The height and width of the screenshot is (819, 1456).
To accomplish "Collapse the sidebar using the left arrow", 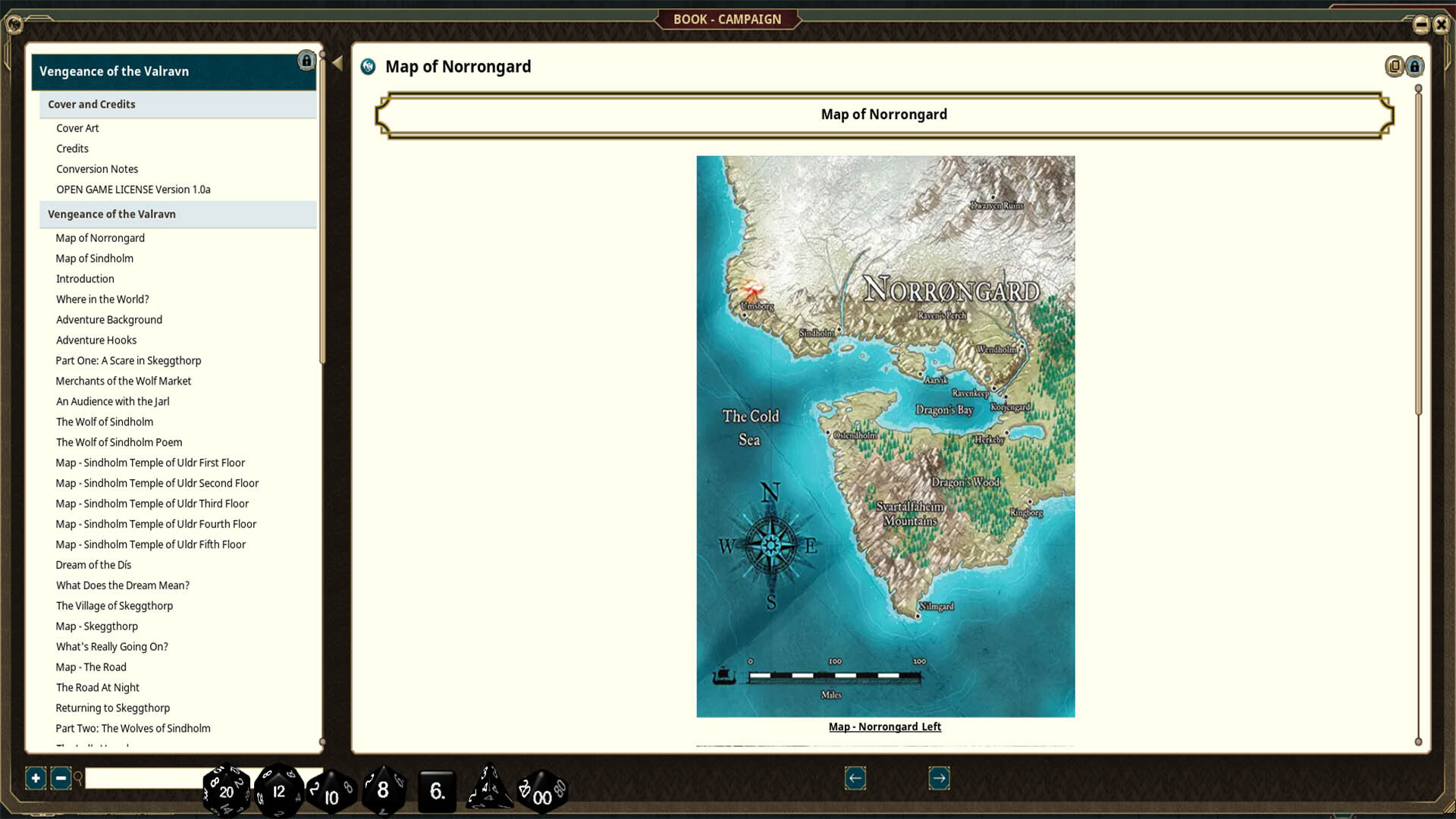I will click(x=336, y=63).
